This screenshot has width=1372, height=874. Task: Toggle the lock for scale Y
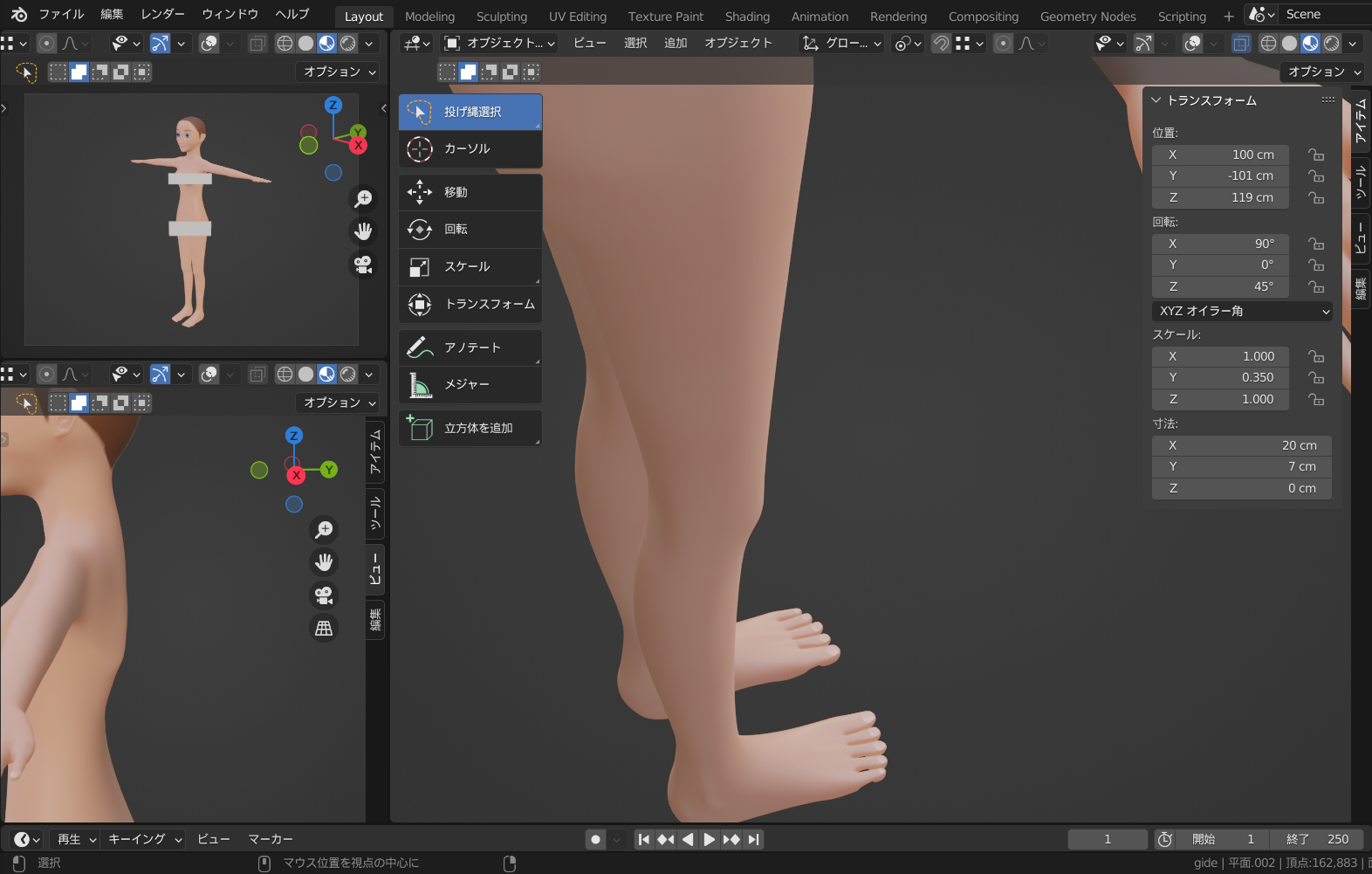1316,378
